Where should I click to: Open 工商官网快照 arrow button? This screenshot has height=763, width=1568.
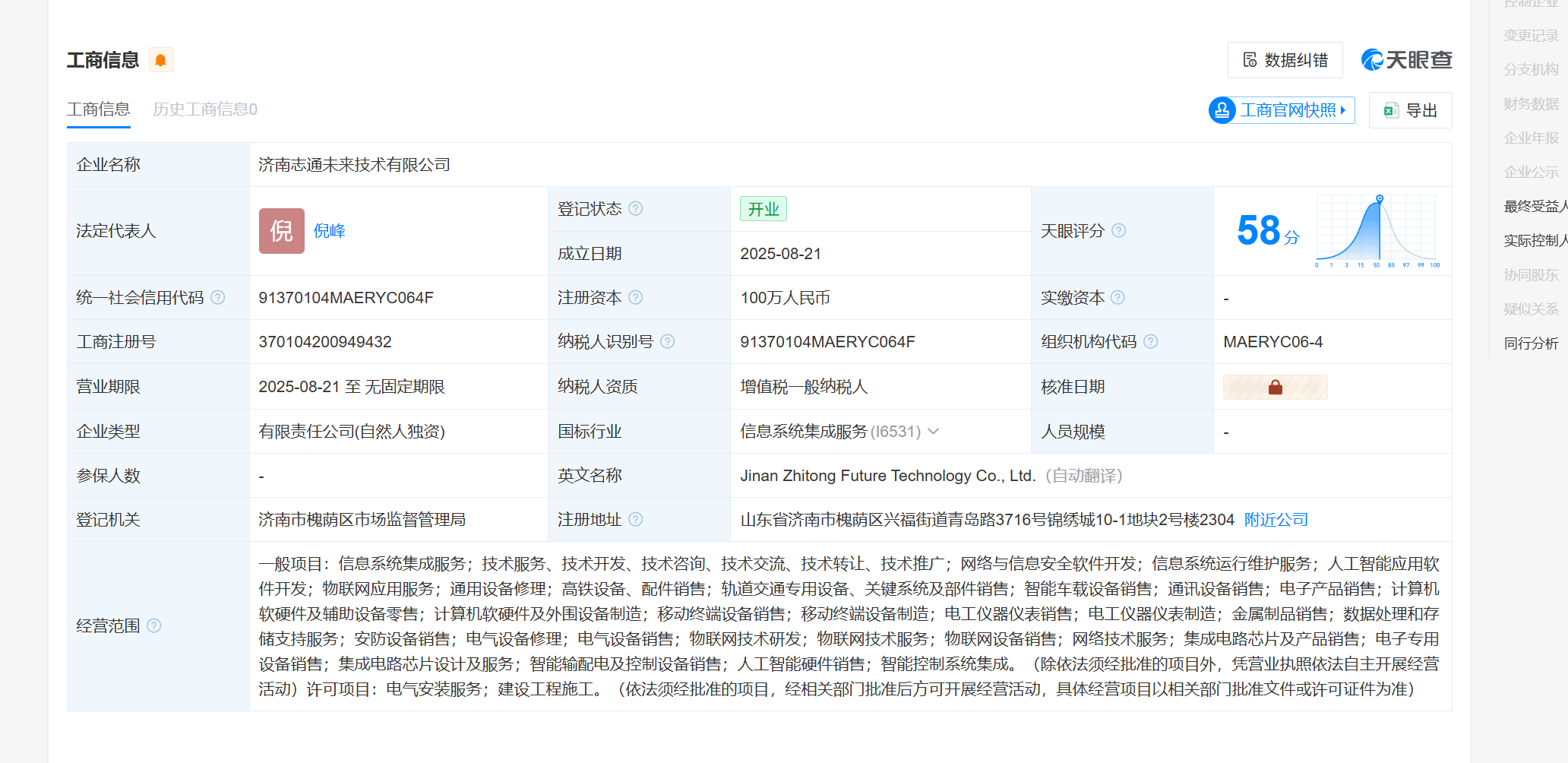1282,110
